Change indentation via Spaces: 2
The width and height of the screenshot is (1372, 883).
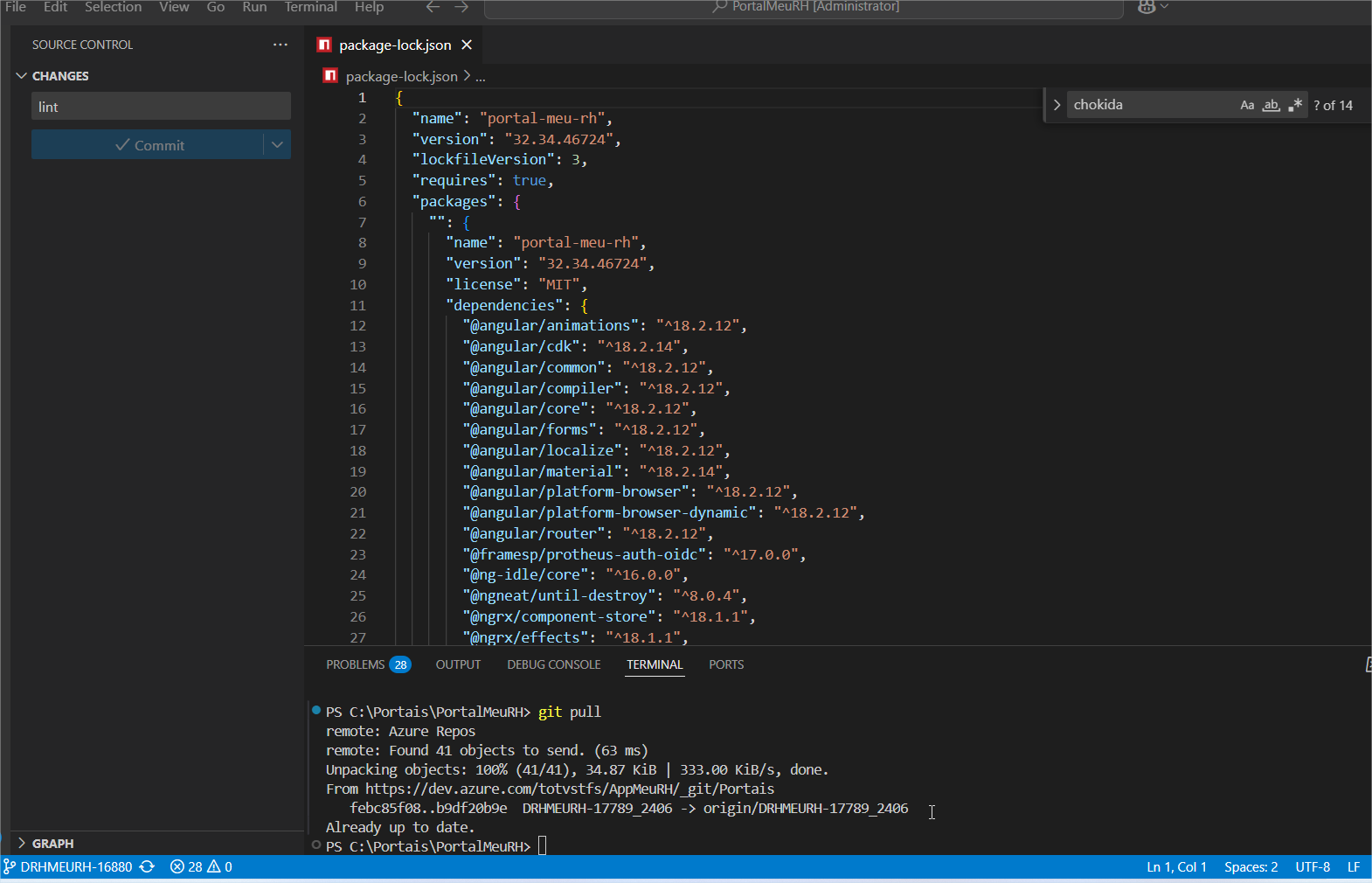pyautogui.click(x=1251, y=866)
